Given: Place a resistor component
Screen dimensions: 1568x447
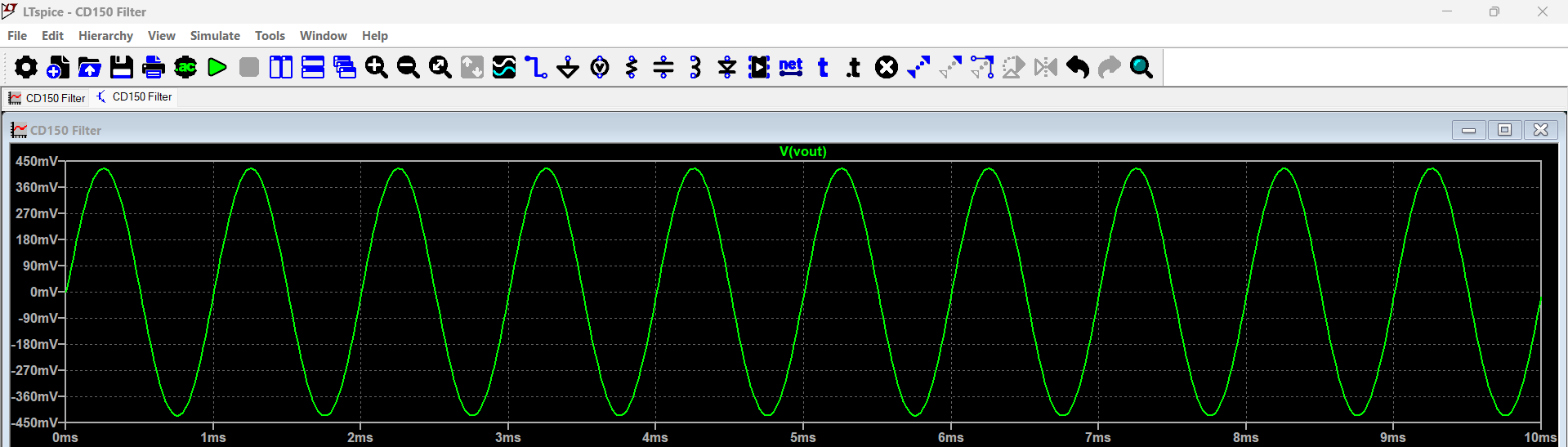Looking at the screenshot, I should click(632, 67).
